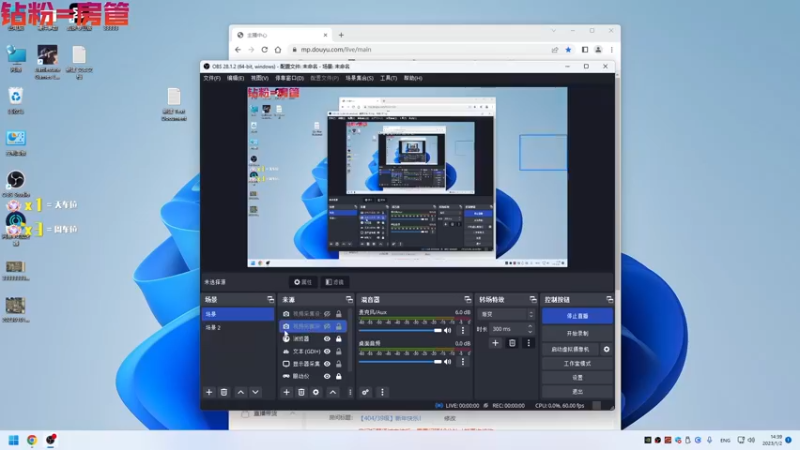The width and height of the screenshot is (800, 450).
Task: Open transition properties three-dot menu
Action: [529, 343]
